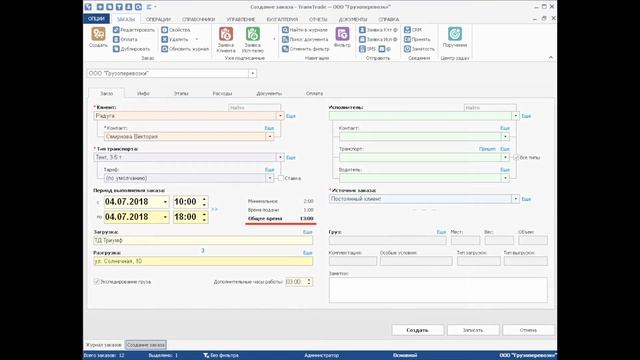Click the Отмена button

[x=529, y=330]
